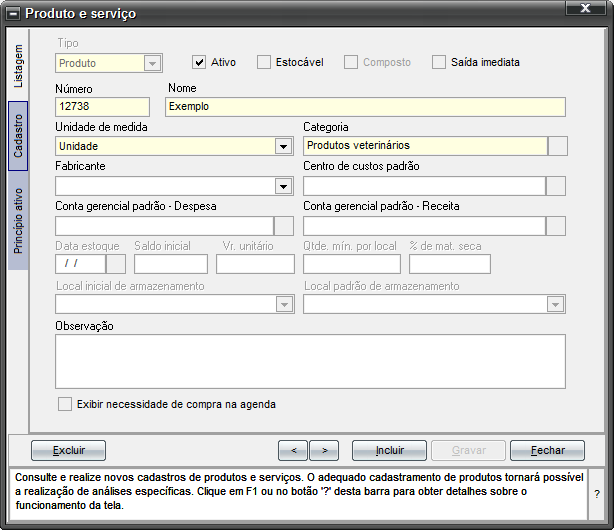
Task: Click the Qtde. mín. por local field
Action: (352, 264)
